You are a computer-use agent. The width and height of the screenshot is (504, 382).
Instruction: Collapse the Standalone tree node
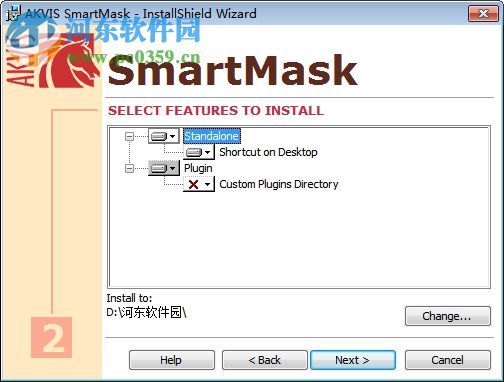point(129,136)
